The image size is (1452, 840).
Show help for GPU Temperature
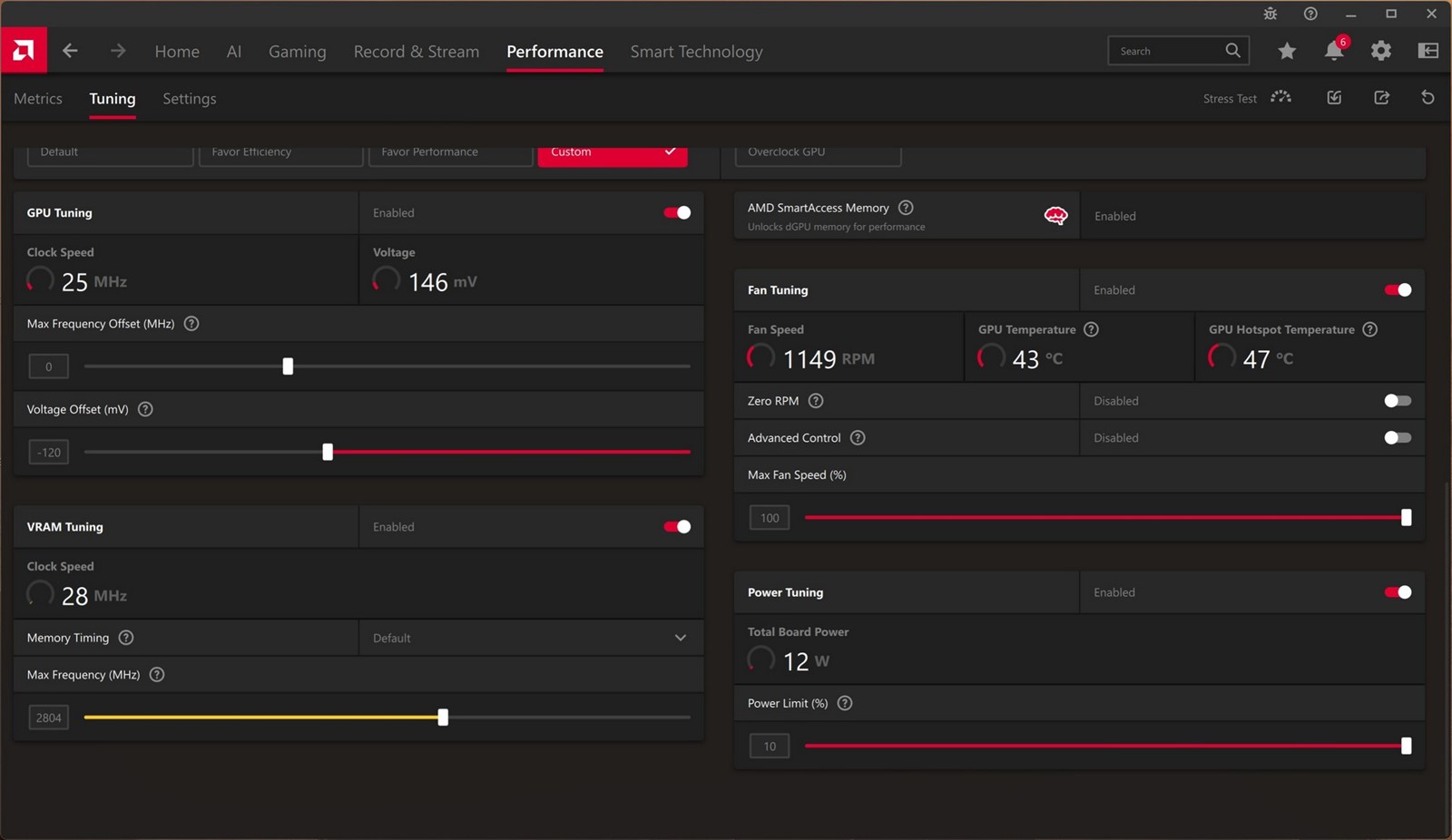coord(1092,329)
